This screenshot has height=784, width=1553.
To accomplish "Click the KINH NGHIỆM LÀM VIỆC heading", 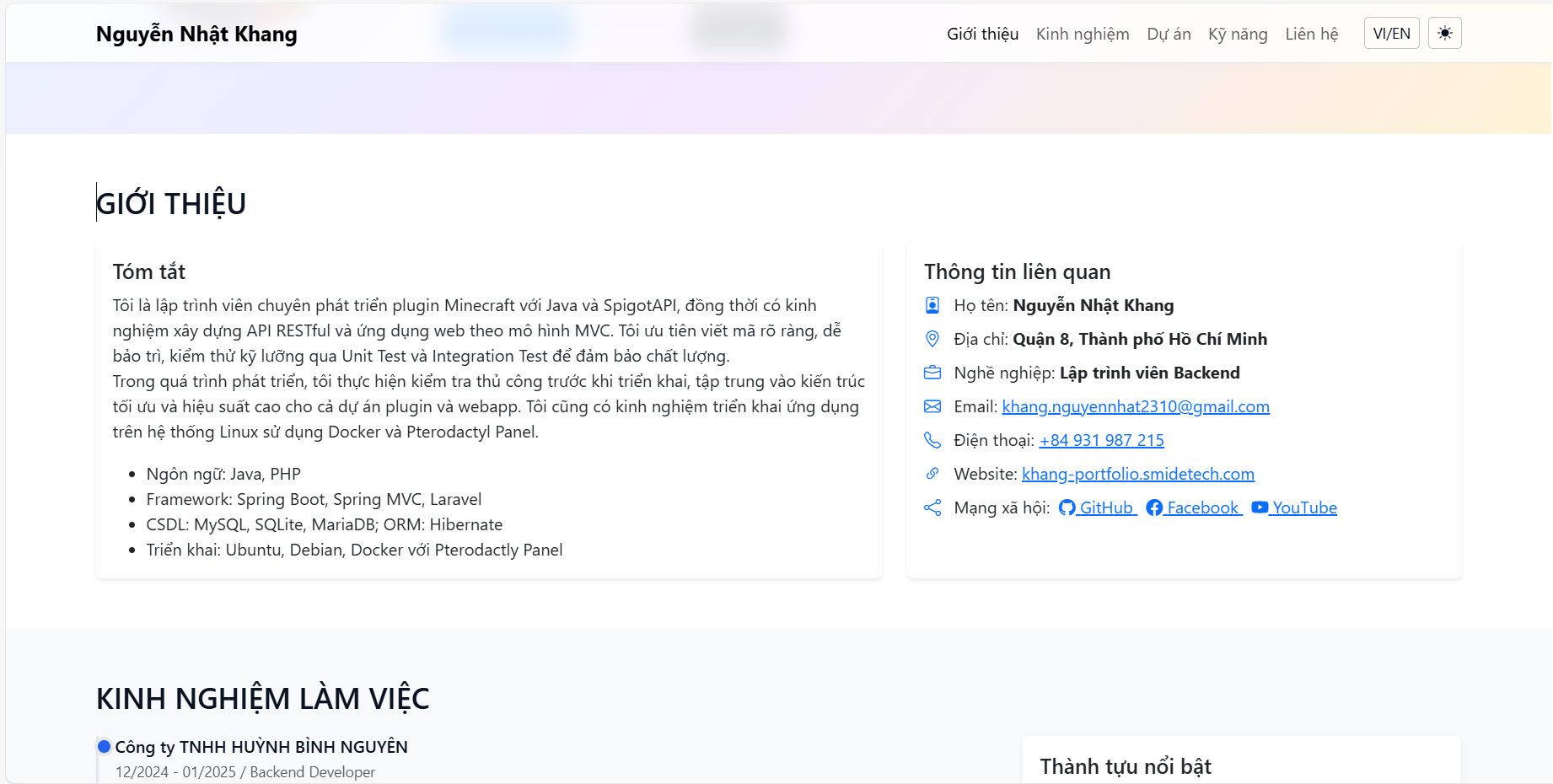I will click(x=263, y=699).
